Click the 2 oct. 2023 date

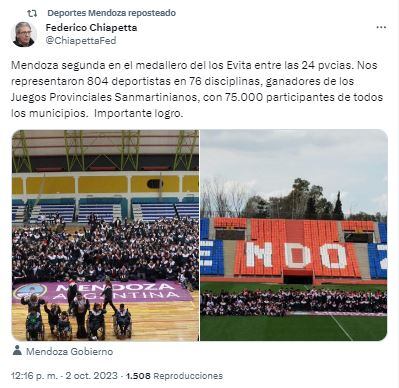(x=92, y=376)
